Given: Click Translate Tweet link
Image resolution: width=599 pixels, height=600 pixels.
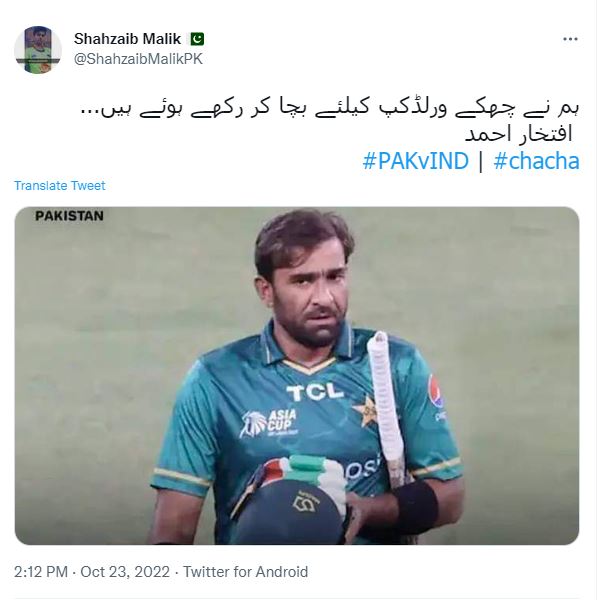Looking at the screenshot, I should 60,186.
